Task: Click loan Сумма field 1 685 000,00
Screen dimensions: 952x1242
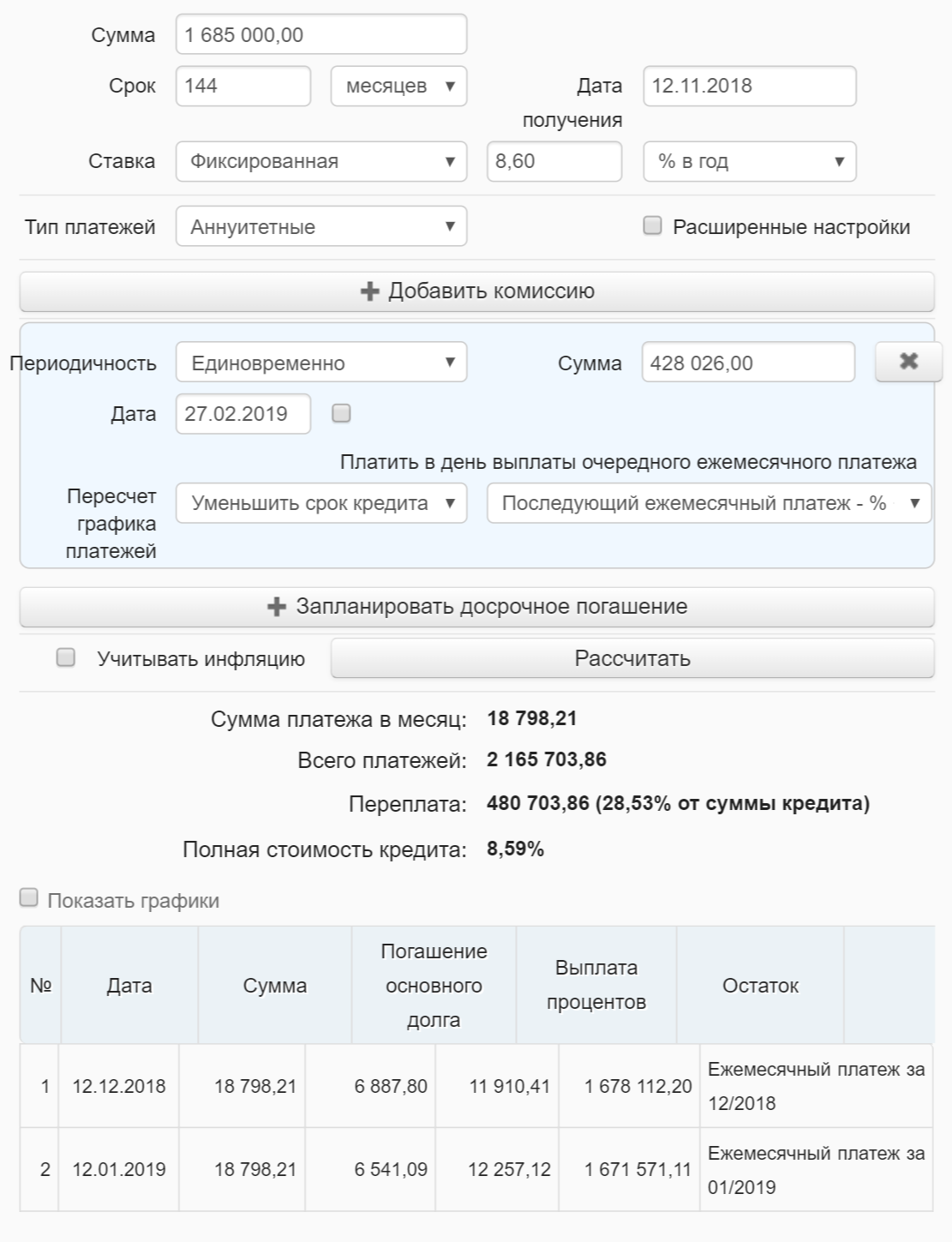Action: [321, 34]
